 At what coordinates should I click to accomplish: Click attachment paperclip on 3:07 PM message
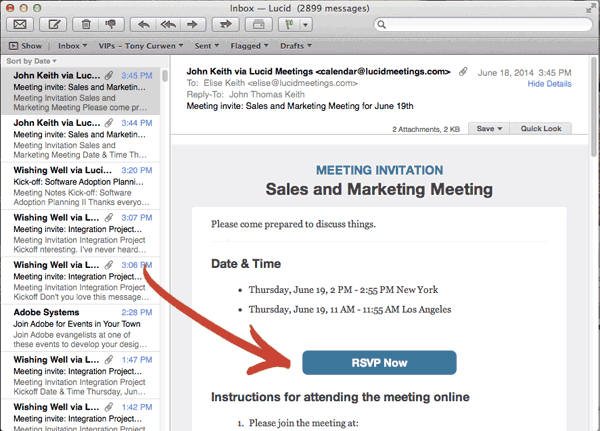click(x=109, y=217)
